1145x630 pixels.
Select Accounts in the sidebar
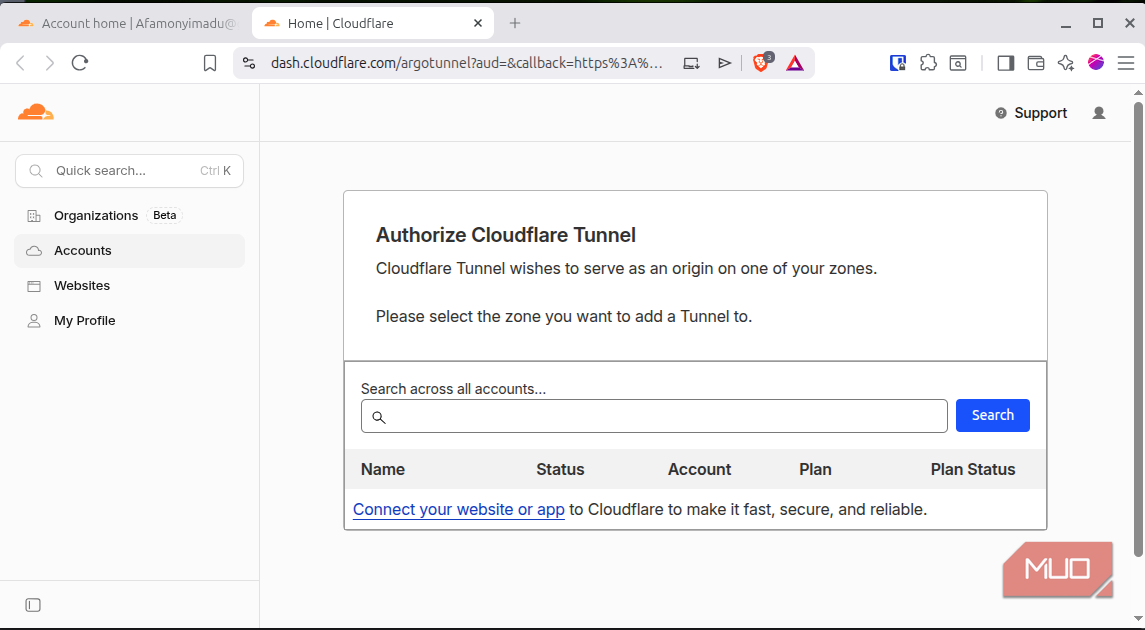pyautogui.click(x=129, y=250)
